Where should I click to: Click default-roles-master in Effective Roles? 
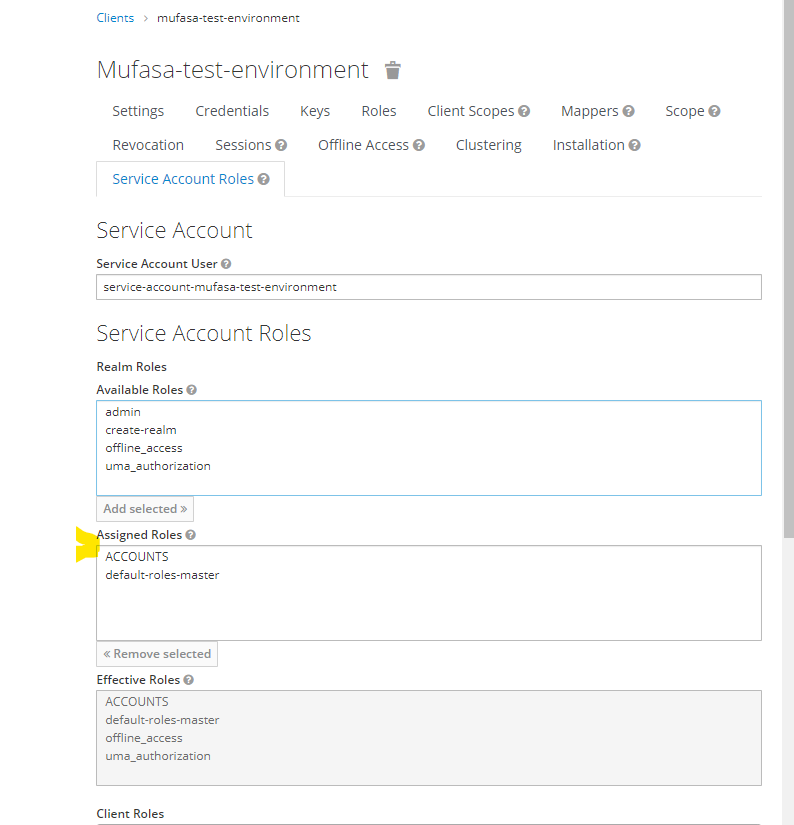point(162,720)
